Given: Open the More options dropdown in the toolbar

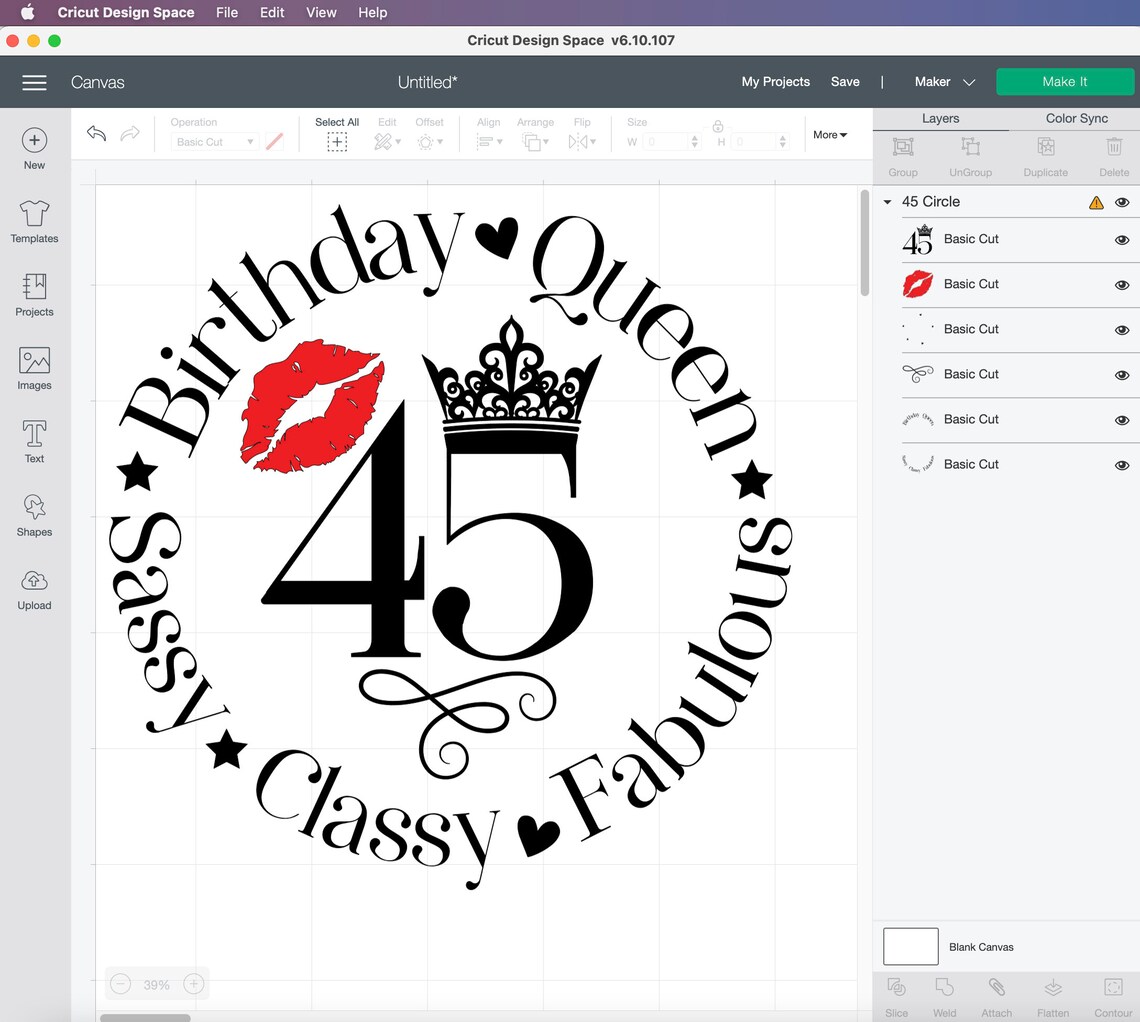Looking at the screenshot, I should [x=830, y=134].
